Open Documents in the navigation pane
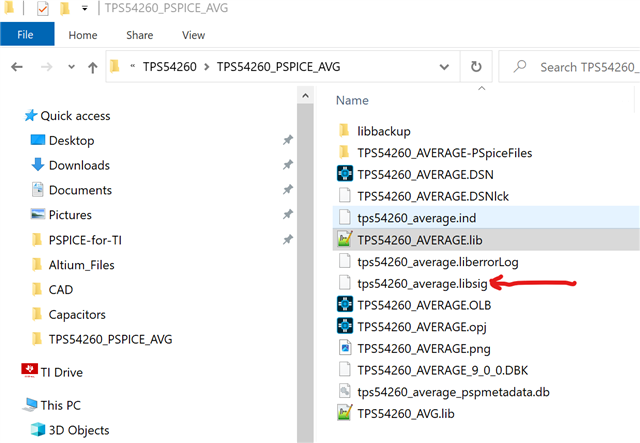Viewport: 640px width, 443px height. 80,190
